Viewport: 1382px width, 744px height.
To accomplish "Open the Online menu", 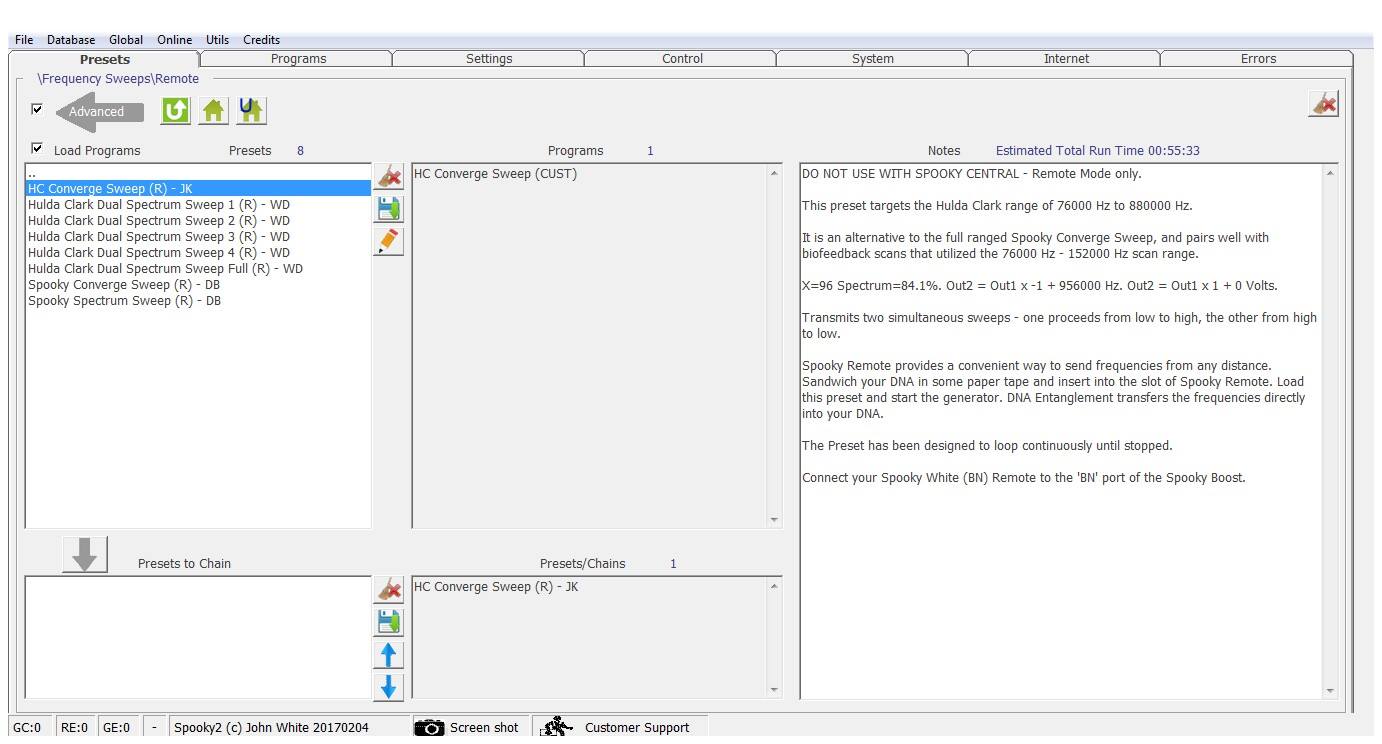I will point(174,40).
